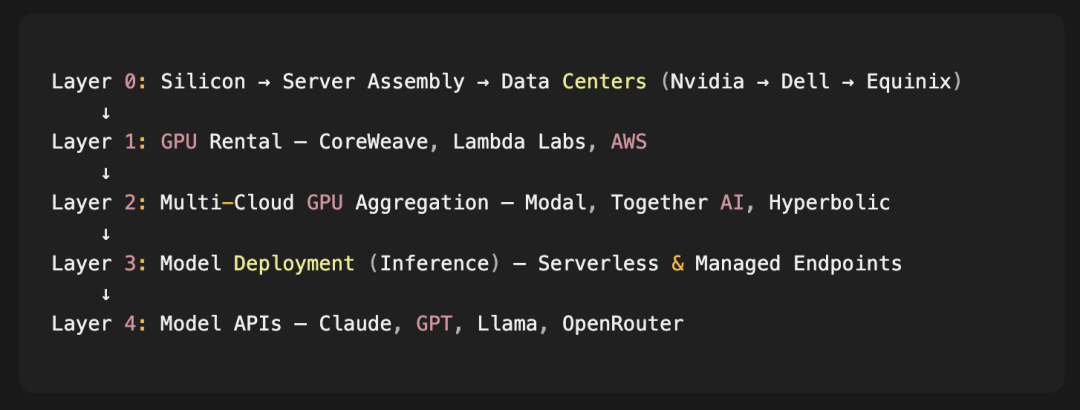Click the down arrow above Layer 4
This screenshot has height=410, width=1080.
105,294
